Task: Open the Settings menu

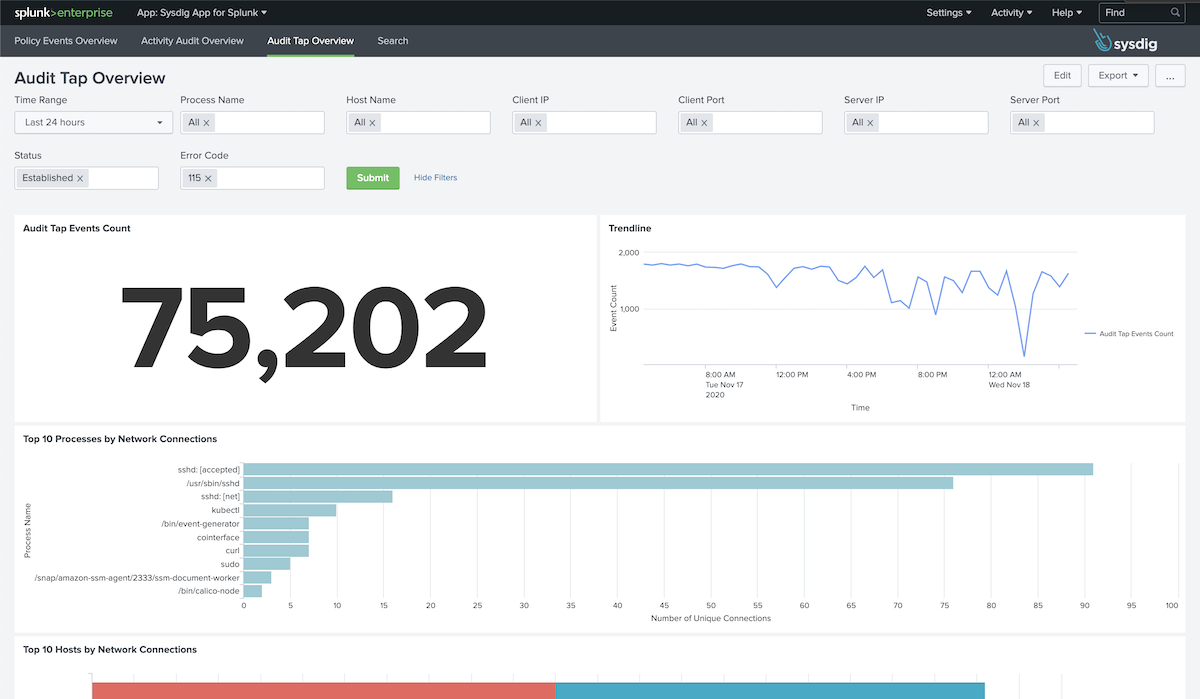Action: [x=949, y=13]
